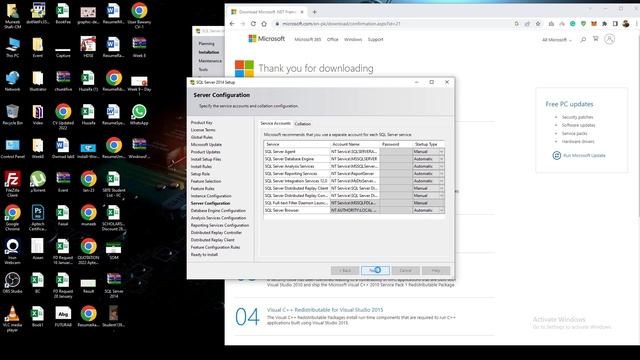Switch to the Service Accounts tab
This screenshot has width=640, height=360.
click(x=276, y=123)
